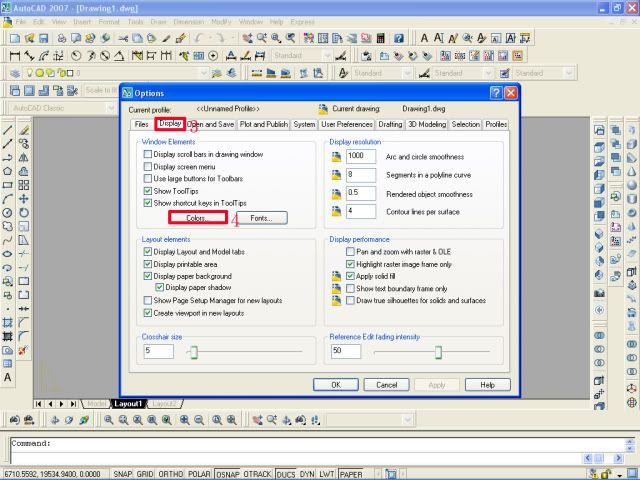640x480 pixels.
Task: Click the Colors... button
Action: coord(195,217)
